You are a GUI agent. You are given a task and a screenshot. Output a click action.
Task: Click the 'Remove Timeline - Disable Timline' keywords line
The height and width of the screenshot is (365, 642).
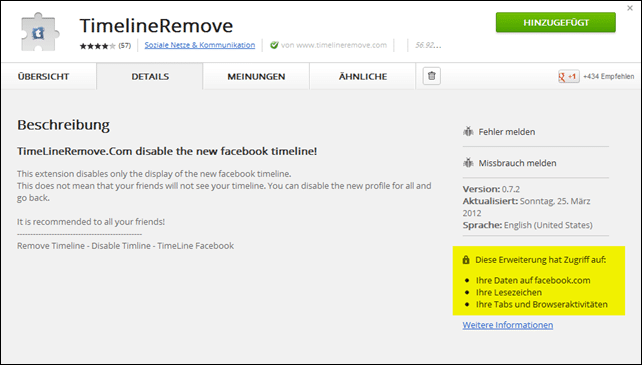(125, 246)
